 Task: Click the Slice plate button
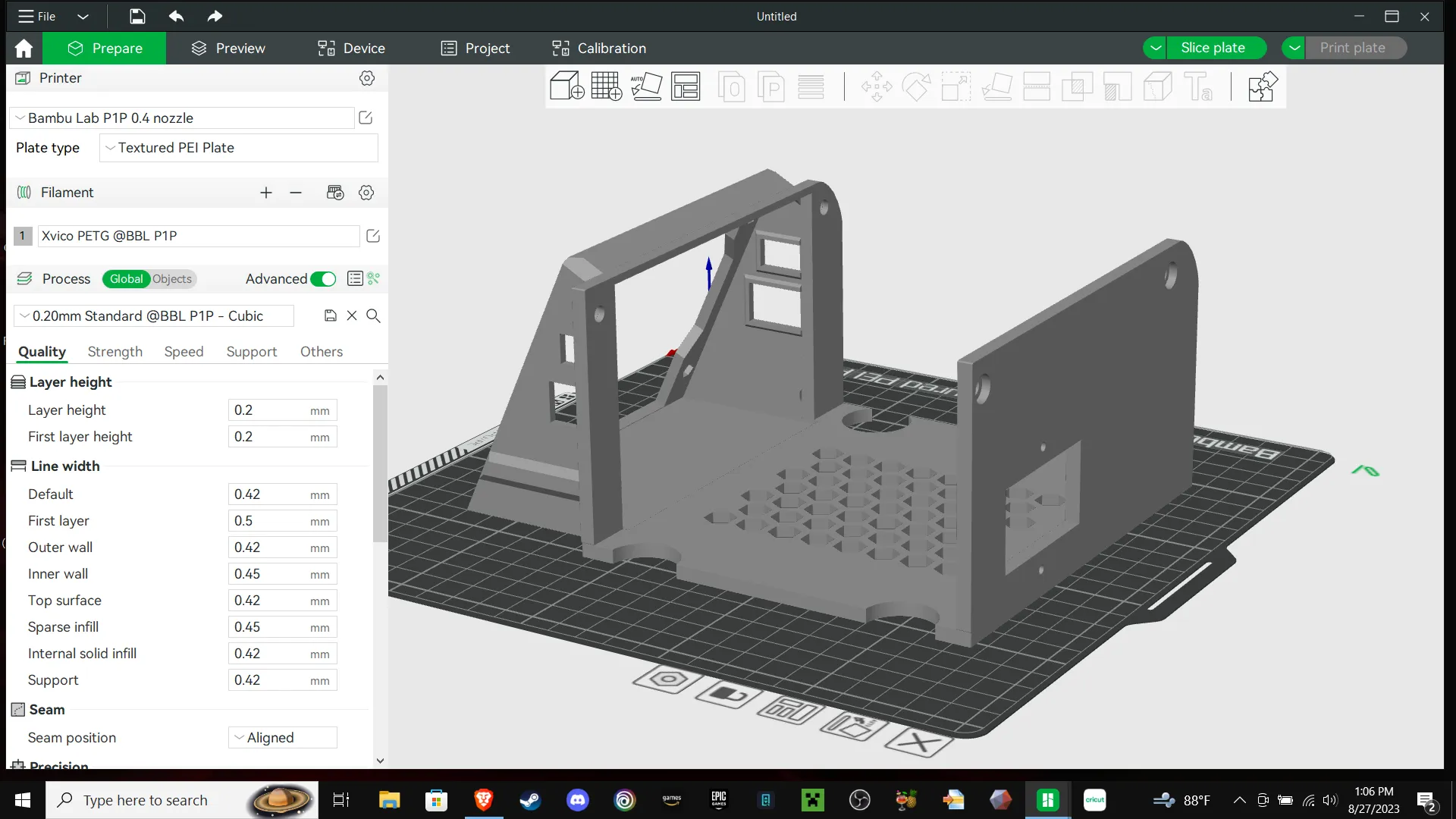point(1215,47)
